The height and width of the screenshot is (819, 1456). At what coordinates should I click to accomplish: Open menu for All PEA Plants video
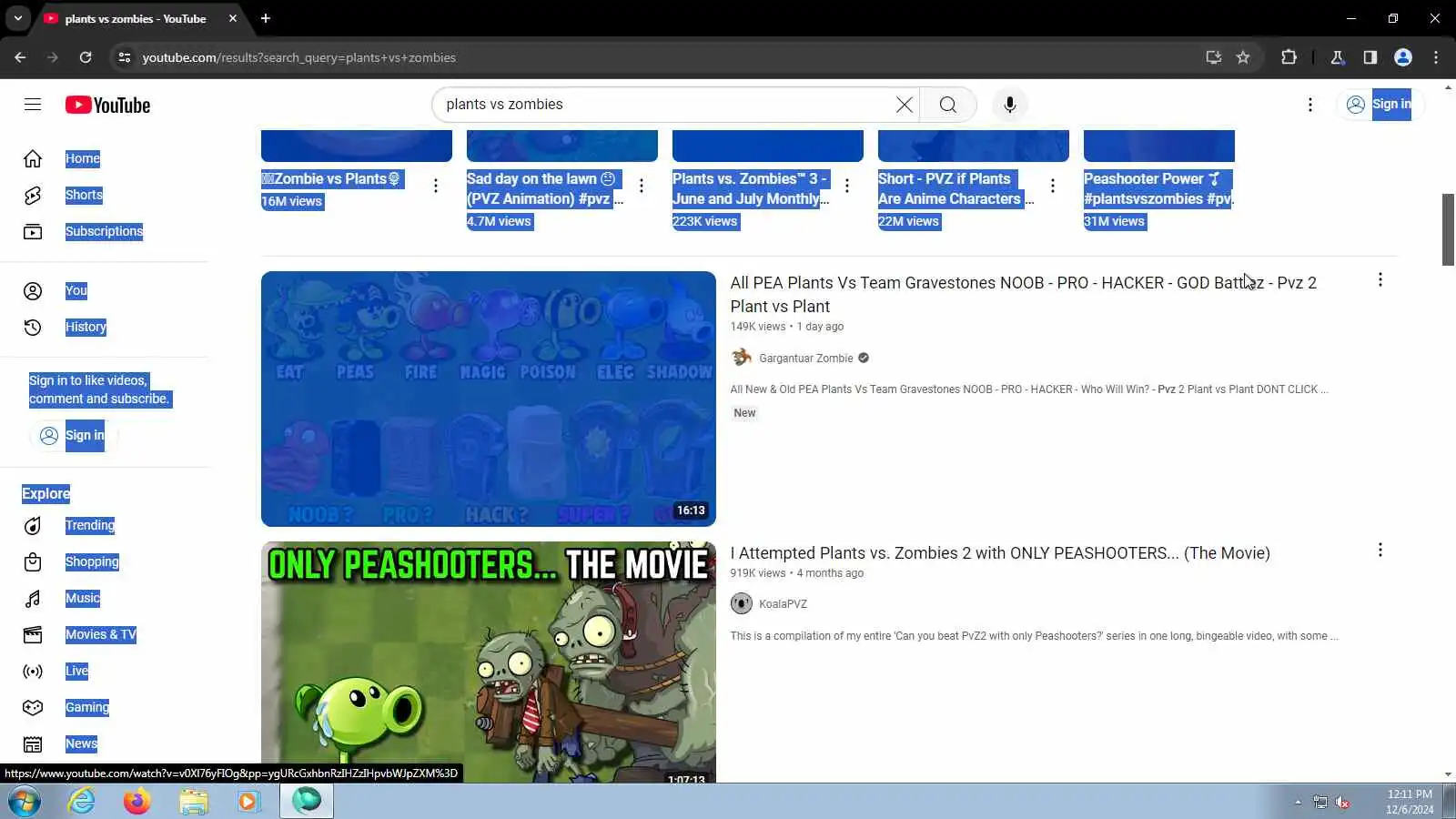1380,279
